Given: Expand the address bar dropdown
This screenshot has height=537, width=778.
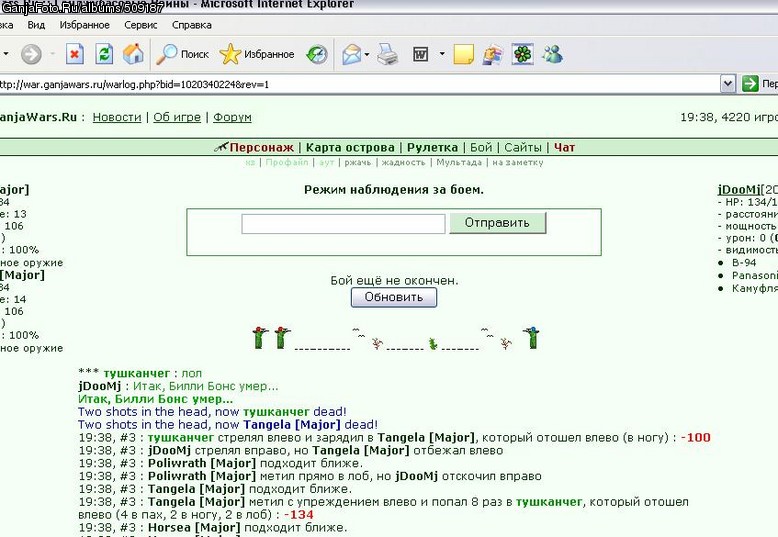Looking at the screenshot, I should (727, 84).
